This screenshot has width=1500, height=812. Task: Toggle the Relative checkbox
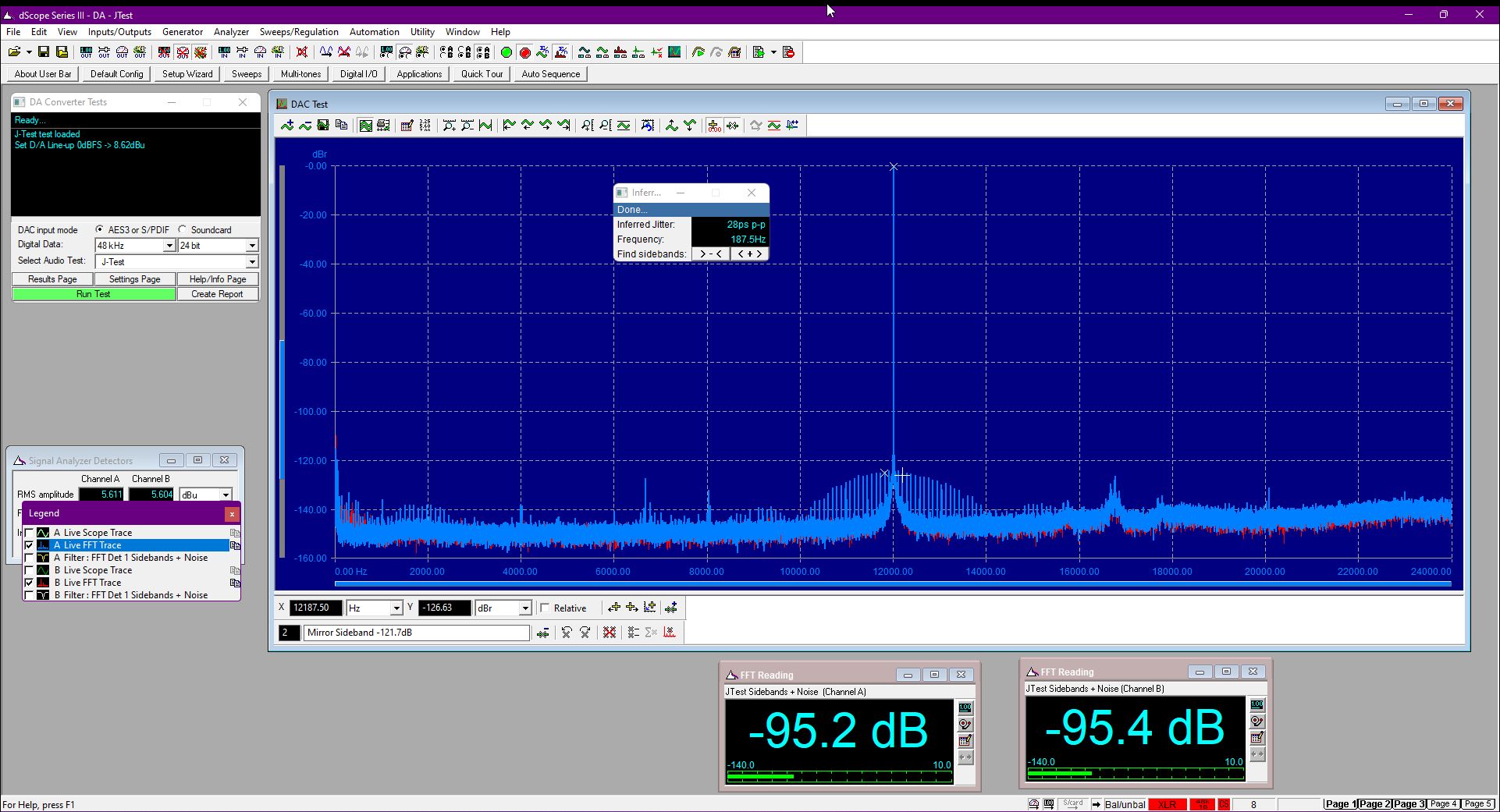click(545, 608)
